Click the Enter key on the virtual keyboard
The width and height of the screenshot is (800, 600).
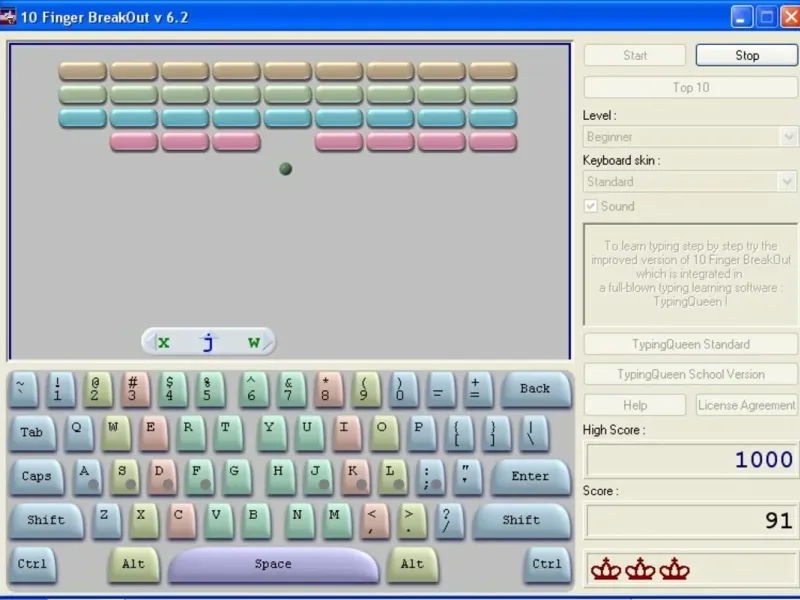(x=531, y=478)
